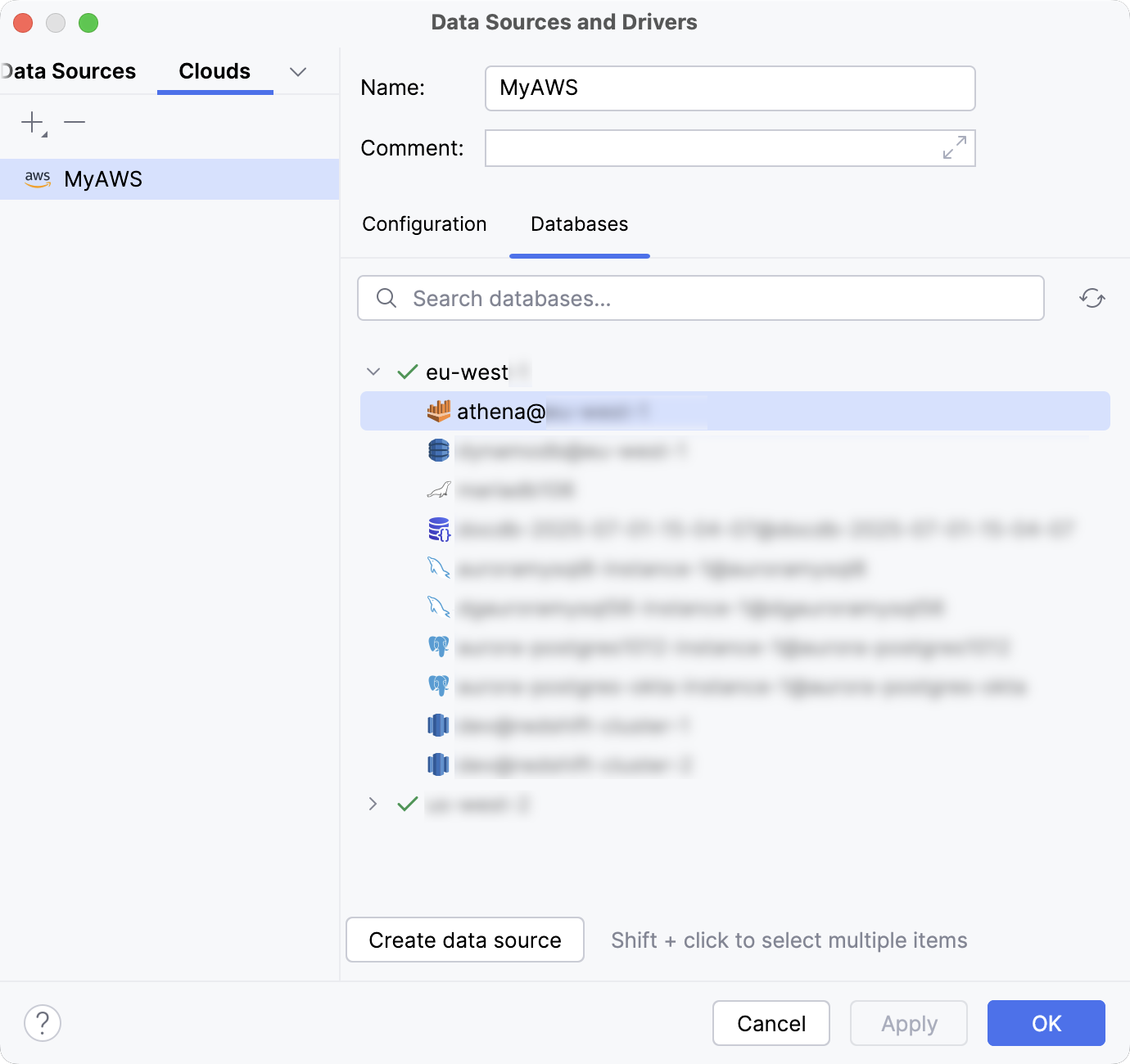The height and width of the screenshot is (1064, 1130).
Task: Click the AWS icon beside MyAWS
Action: (38, 178)
